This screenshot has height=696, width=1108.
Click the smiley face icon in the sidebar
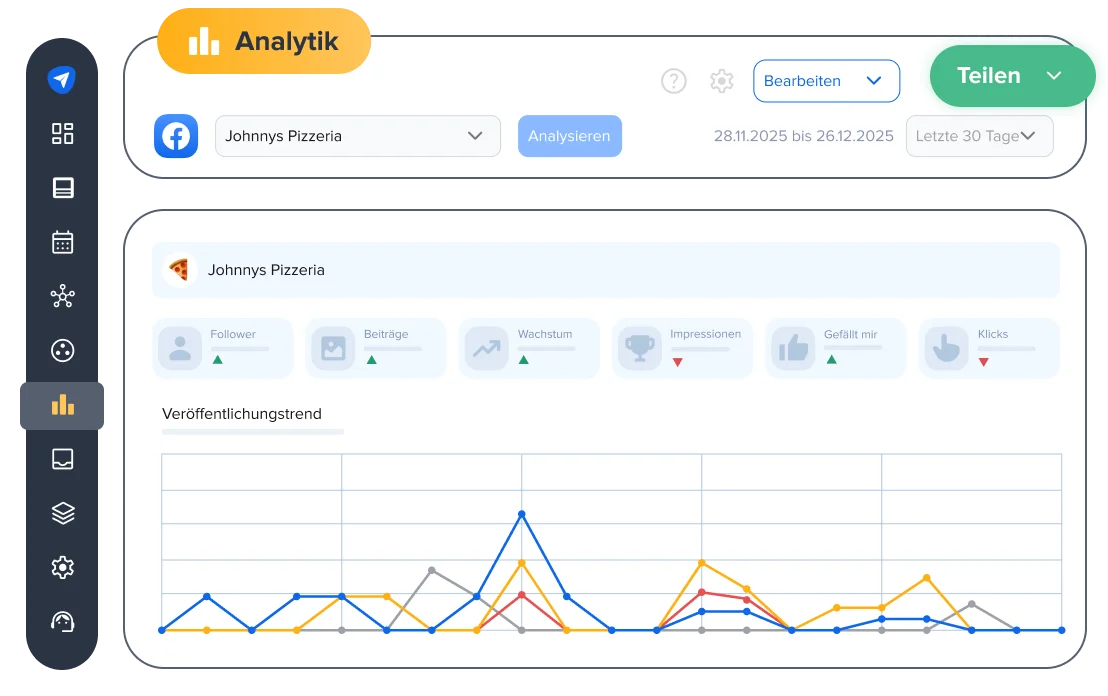62,351
